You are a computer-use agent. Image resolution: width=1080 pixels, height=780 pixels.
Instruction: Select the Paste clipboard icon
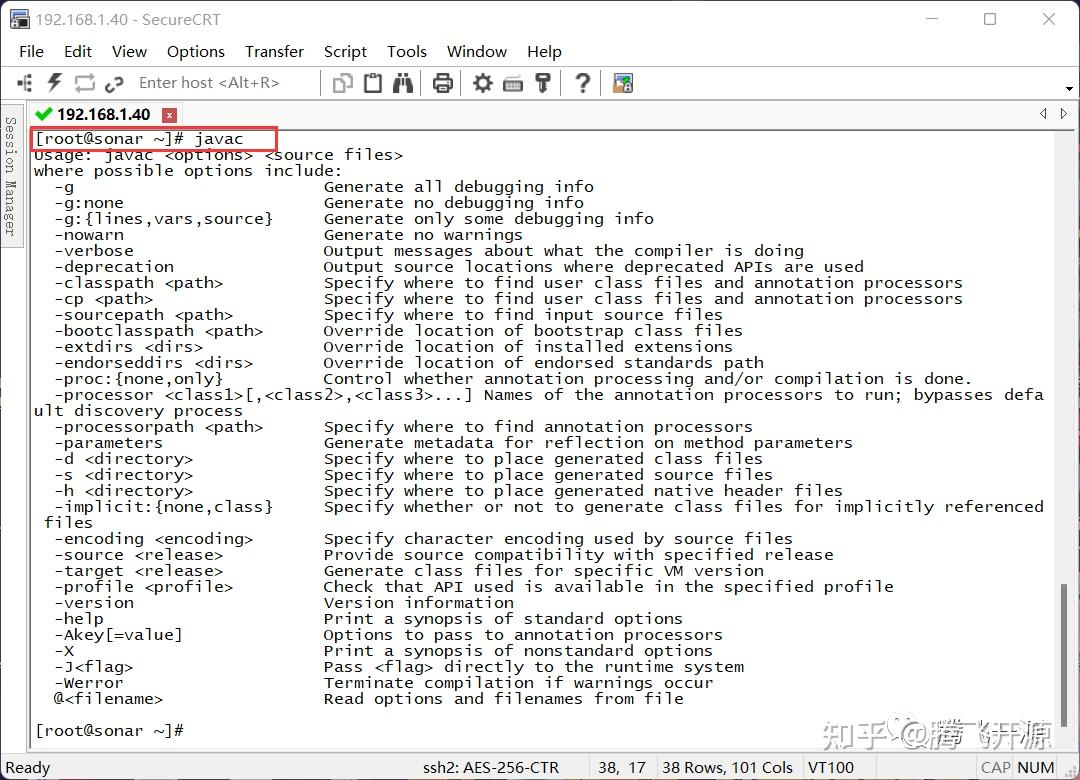click(372, 83)
